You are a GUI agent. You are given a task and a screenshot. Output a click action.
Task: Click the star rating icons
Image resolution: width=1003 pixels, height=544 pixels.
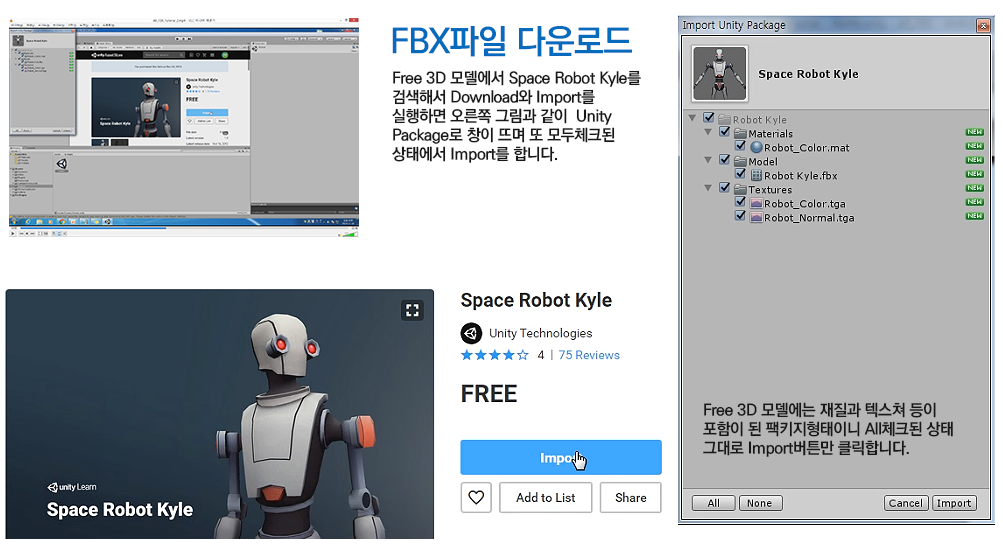coord(495,355)
